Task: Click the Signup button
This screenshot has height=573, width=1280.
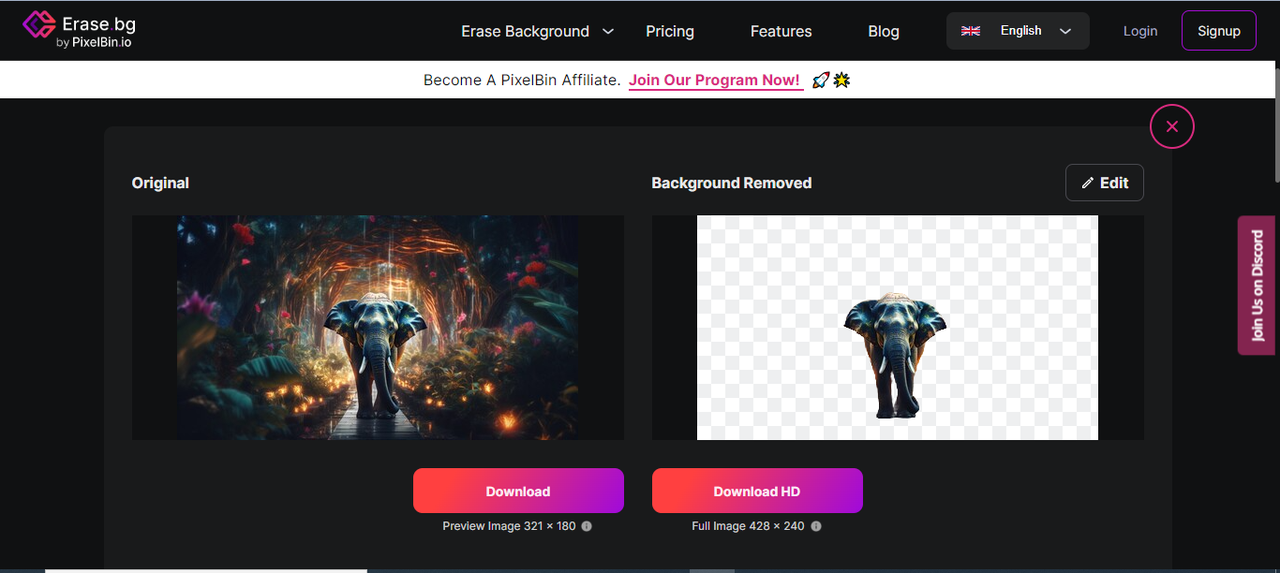Action: (x=1219, y=31)
